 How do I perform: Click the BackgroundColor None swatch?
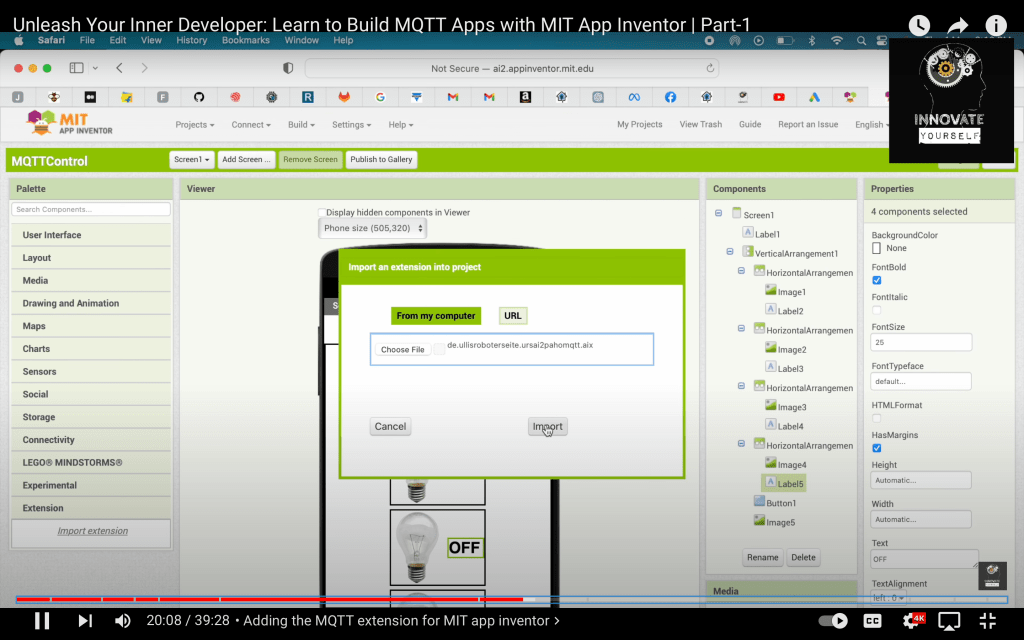(876, 248)
